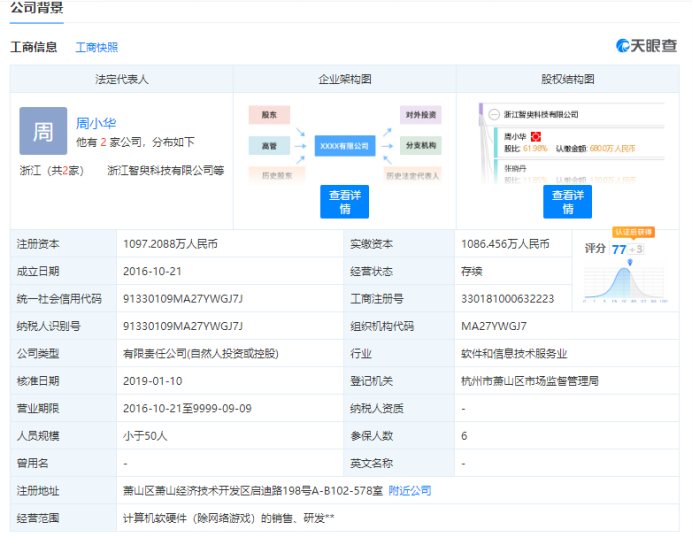Click the 天眼查 logo
693x546 pixels.
(646, 46)
